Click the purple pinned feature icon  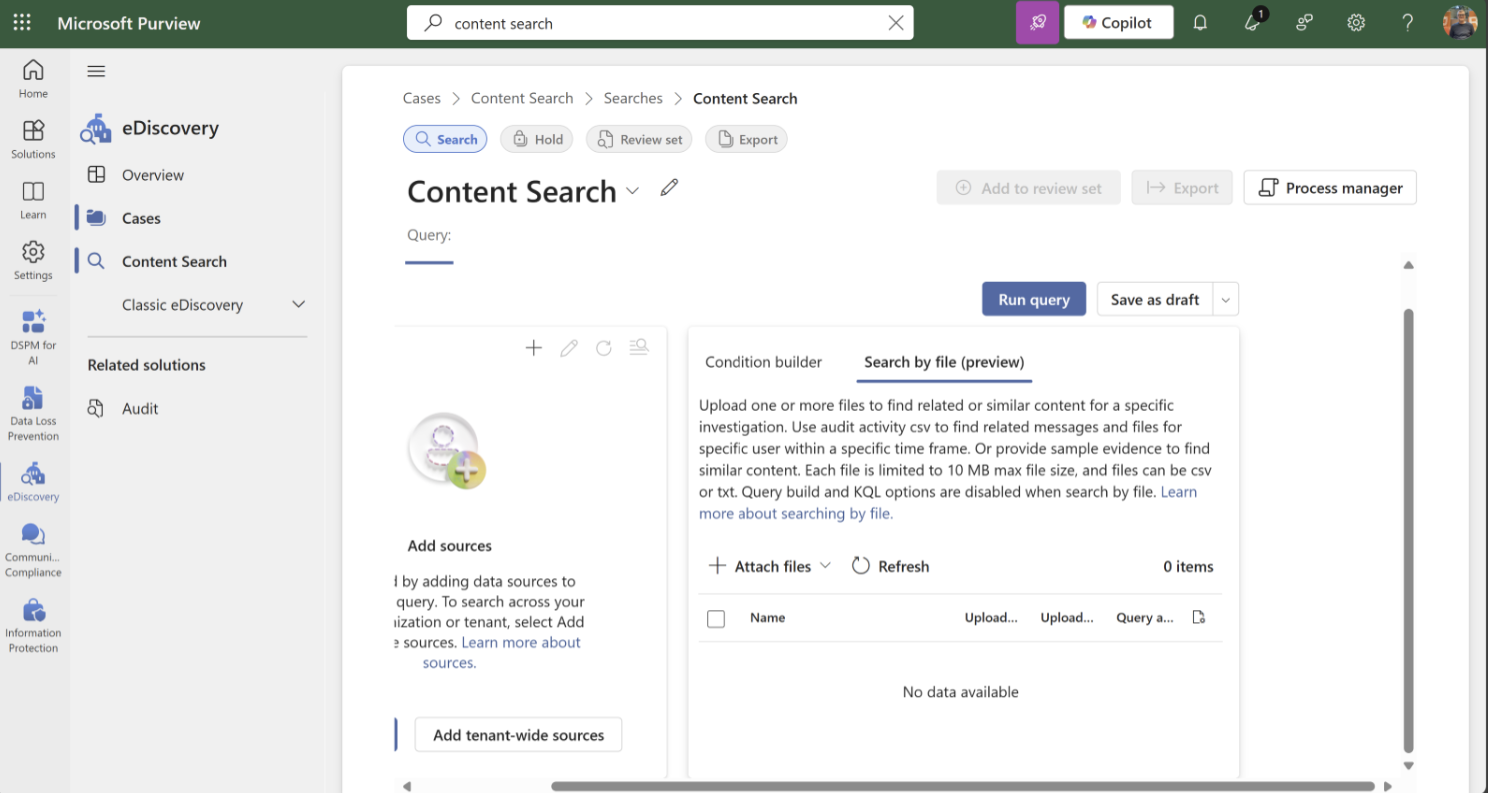pyautogui.click(x=1037, y=22)
